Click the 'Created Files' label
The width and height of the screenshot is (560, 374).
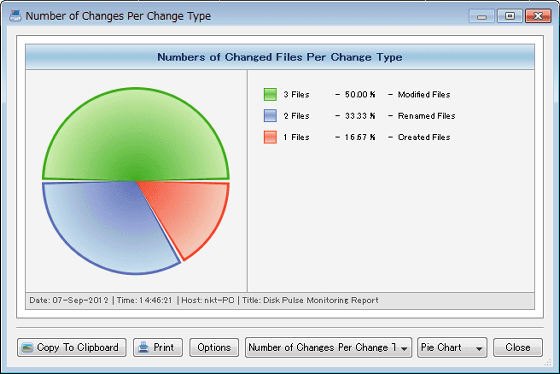pos(424,137)
